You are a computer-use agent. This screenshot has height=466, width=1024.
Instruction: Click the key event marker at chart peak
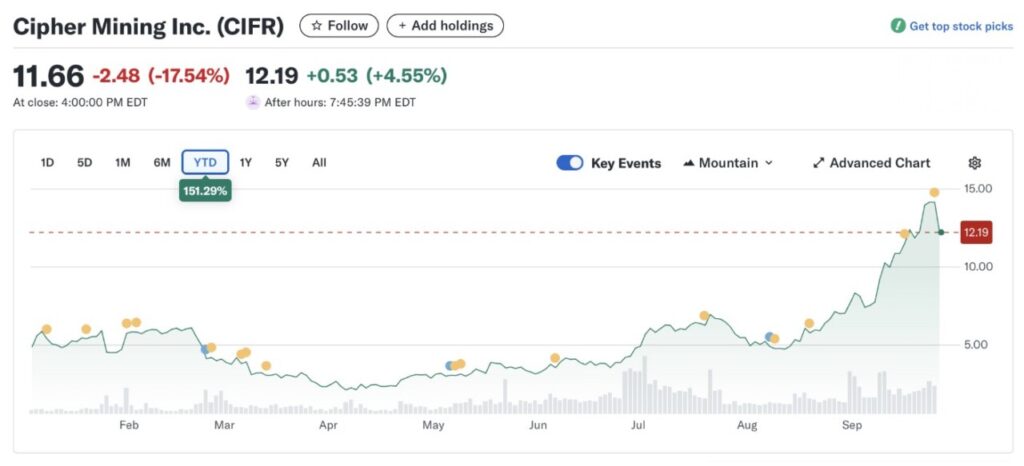934,192
